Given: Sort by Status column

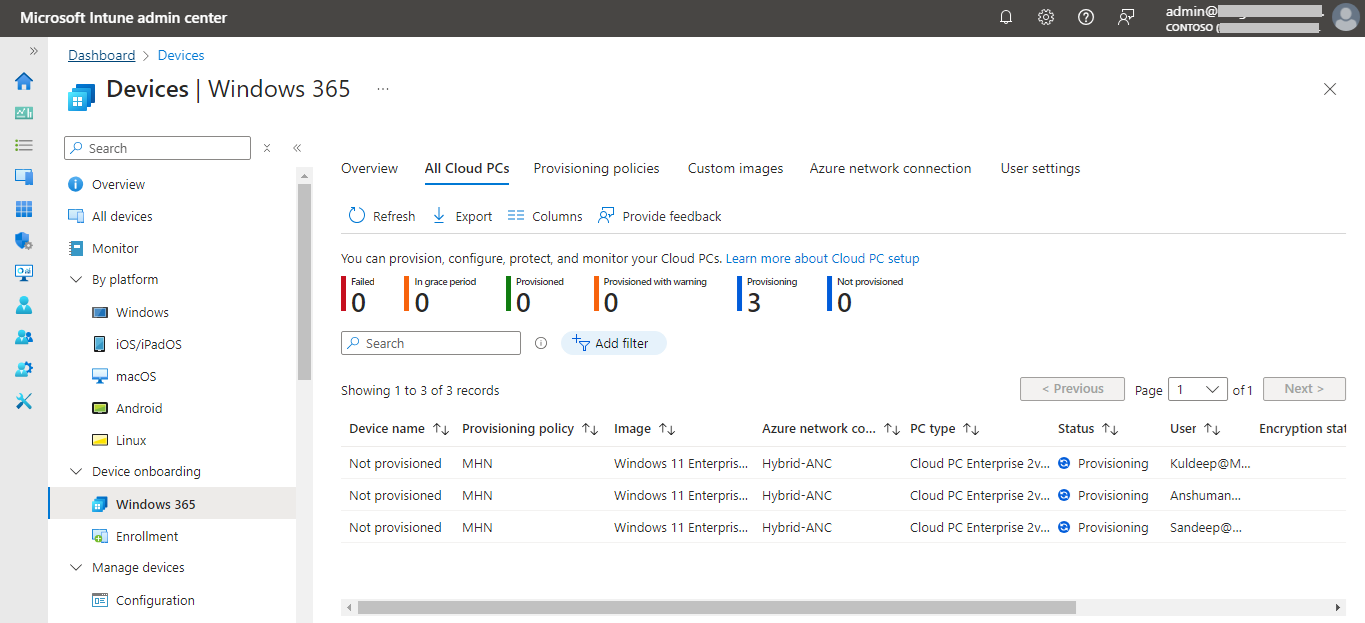Looking at the screenshot, I should 1087,428.
